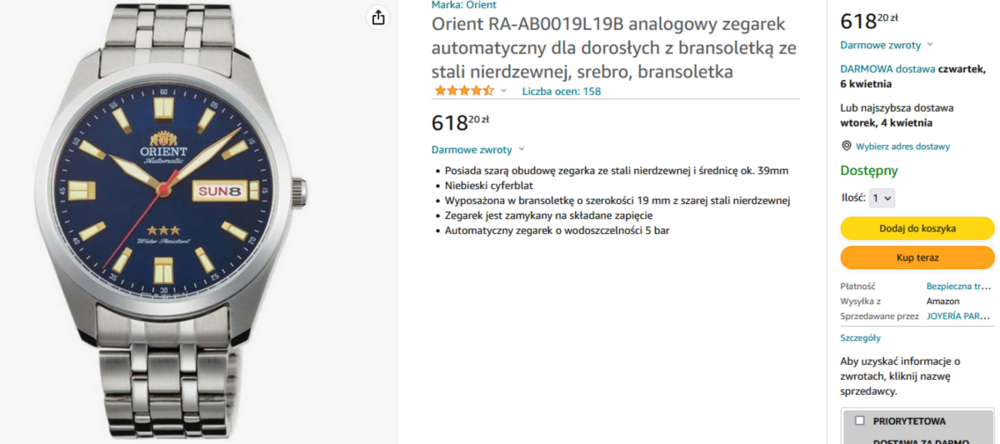The height and width of the screenshot is (444, 1000).
Task: Open the Liczba ocen: 158 reviews link
Action: coord(561,91)
